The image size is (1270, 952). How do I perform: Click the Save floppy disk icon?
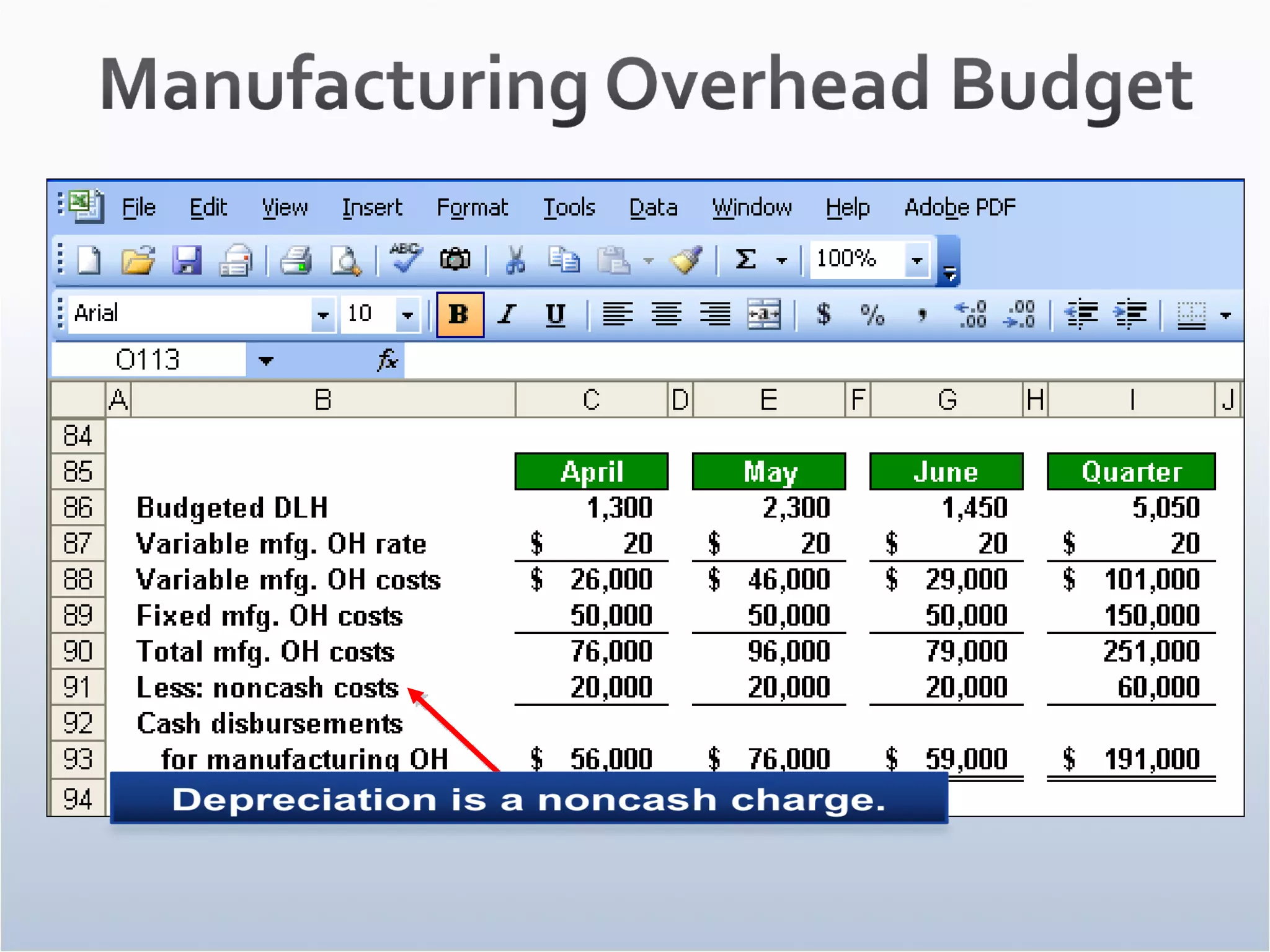pyautogui.click(x=187, y=260)
